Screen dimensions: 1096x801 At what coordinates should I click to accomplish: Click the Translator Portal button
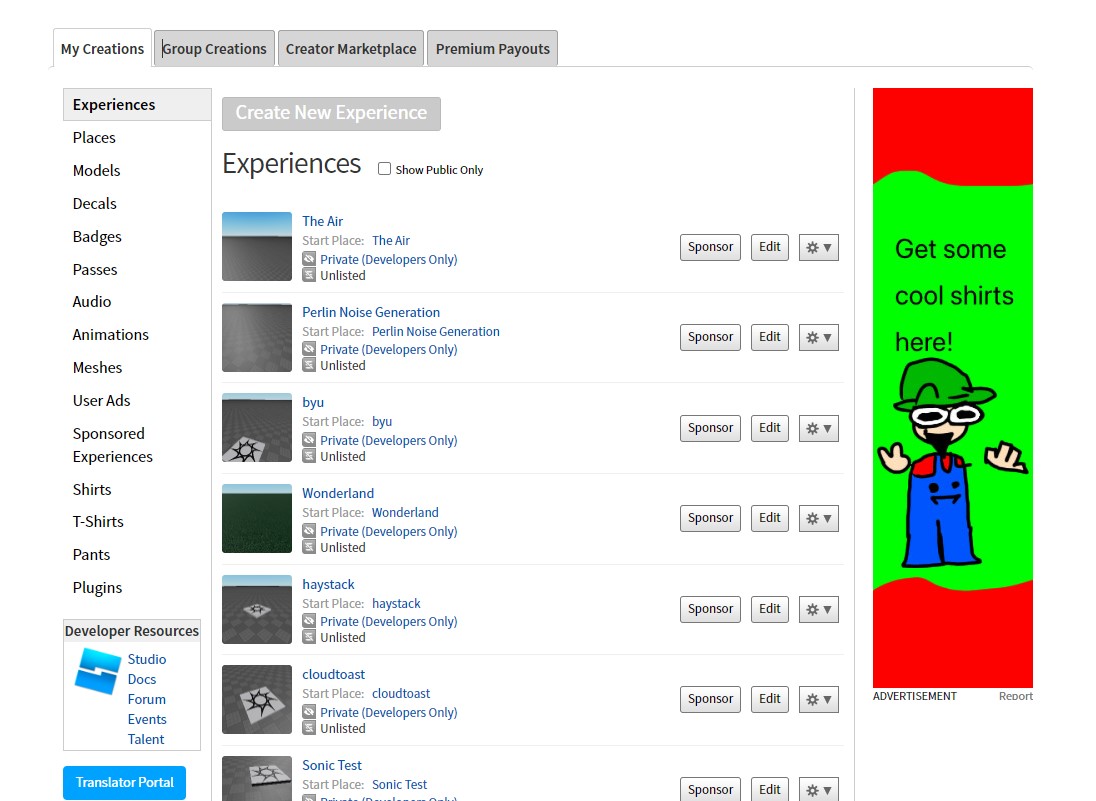coord(124,782)
